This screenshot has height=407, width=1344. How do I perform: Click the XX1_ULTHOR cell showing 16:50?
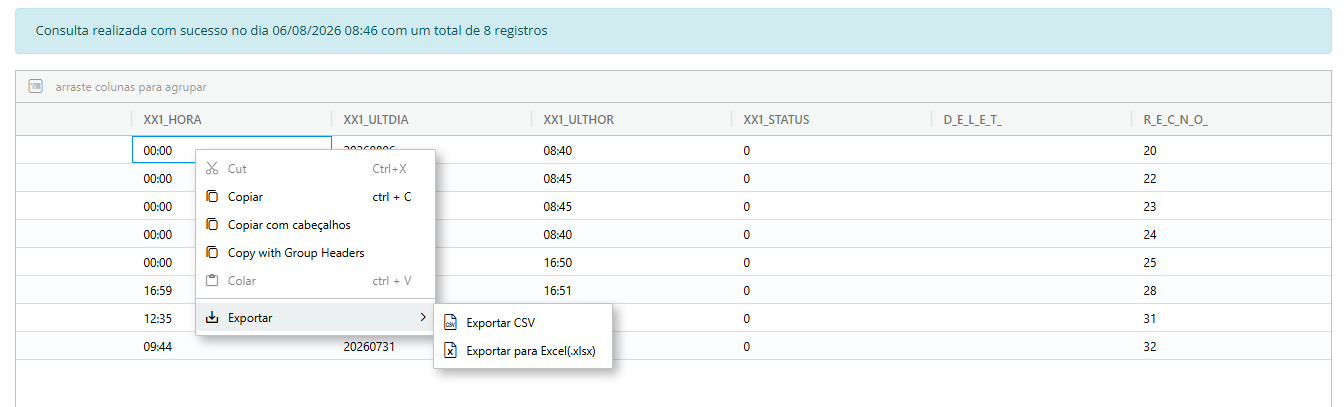[x=630, y=262]
